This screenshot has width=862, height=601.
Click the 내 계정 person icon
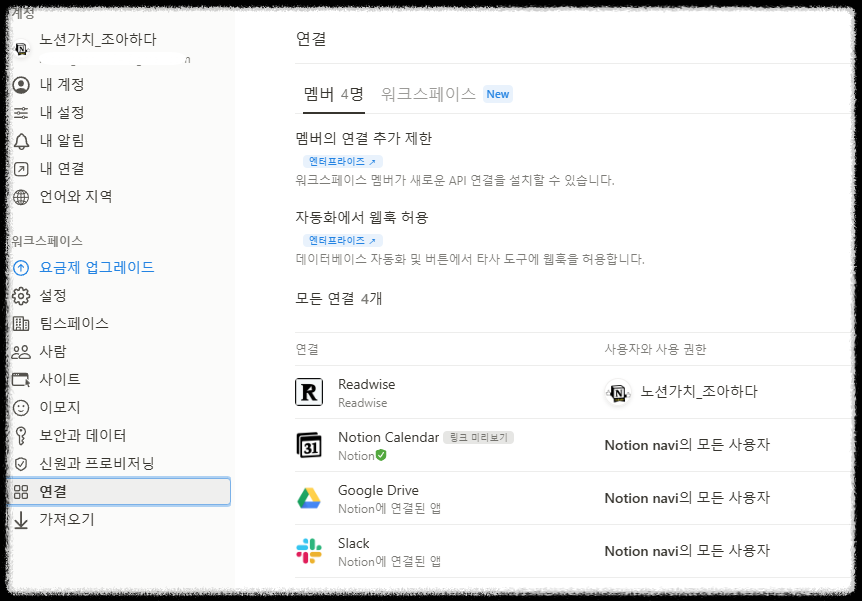[21, 84]
